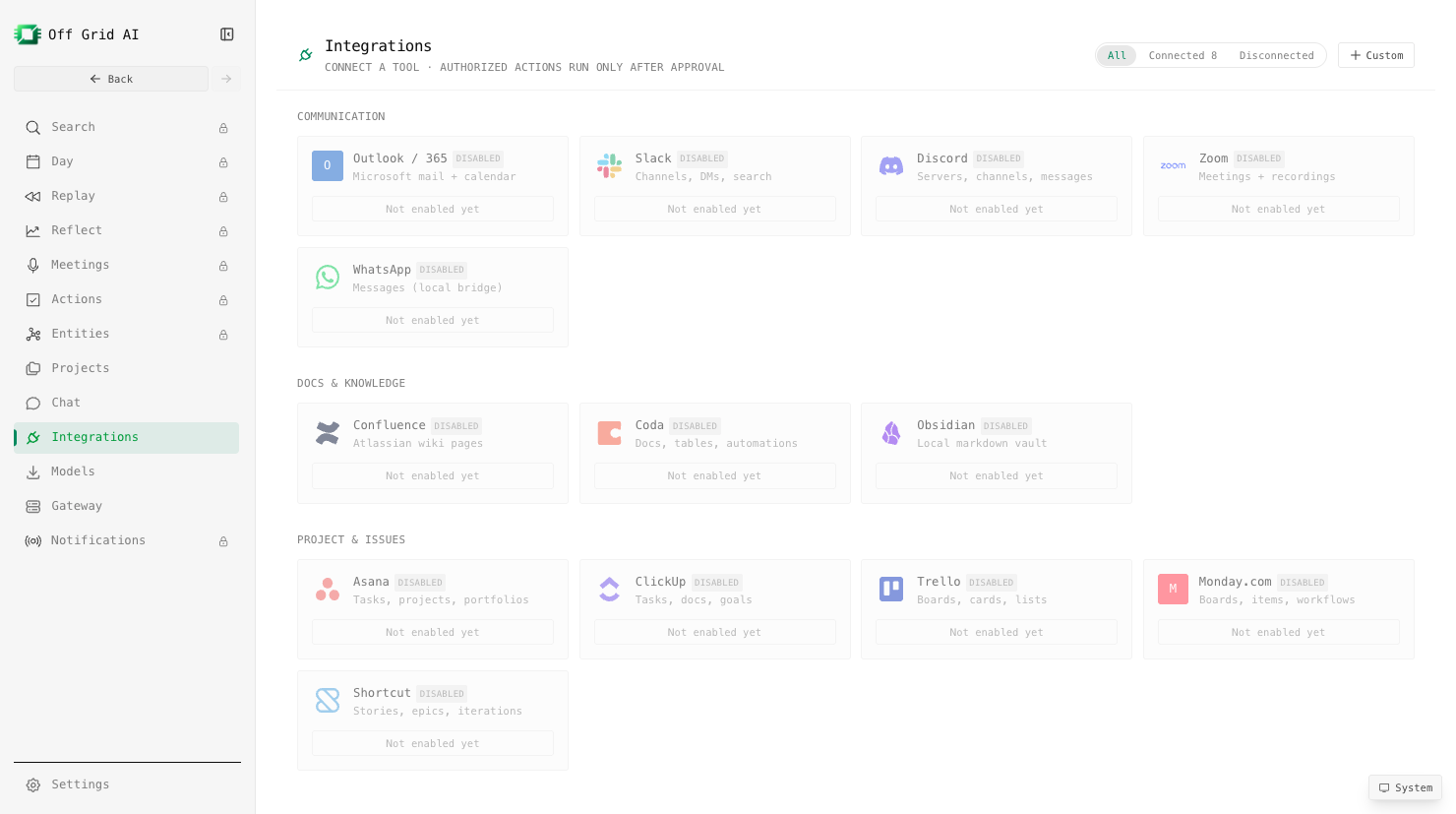Open the Meetings section
The width and height of the screenshot is (1456, 814).
coord(127,266)
